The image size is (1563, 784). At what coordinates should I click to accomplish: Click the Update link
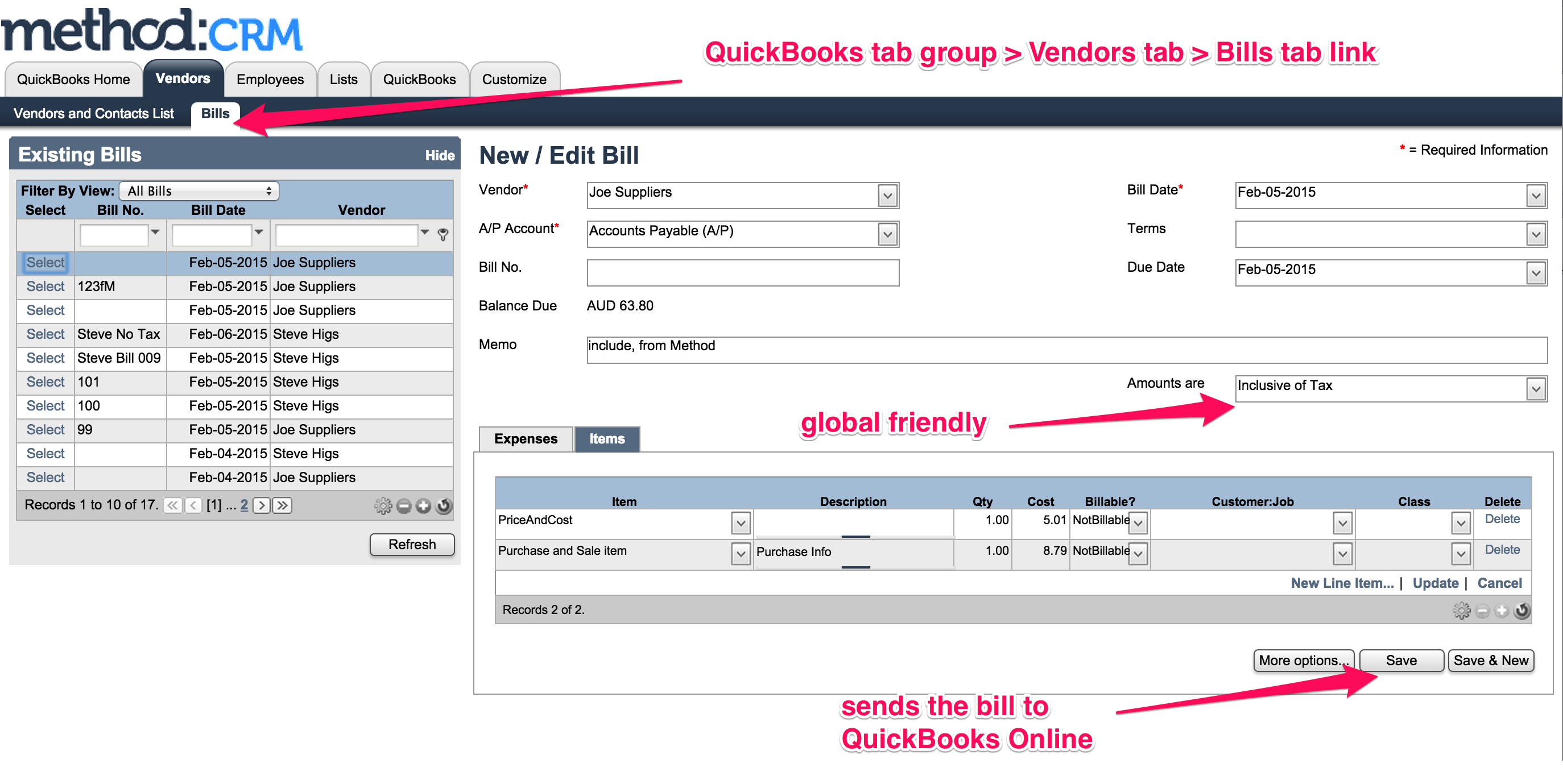click(x=1435, y=583)
